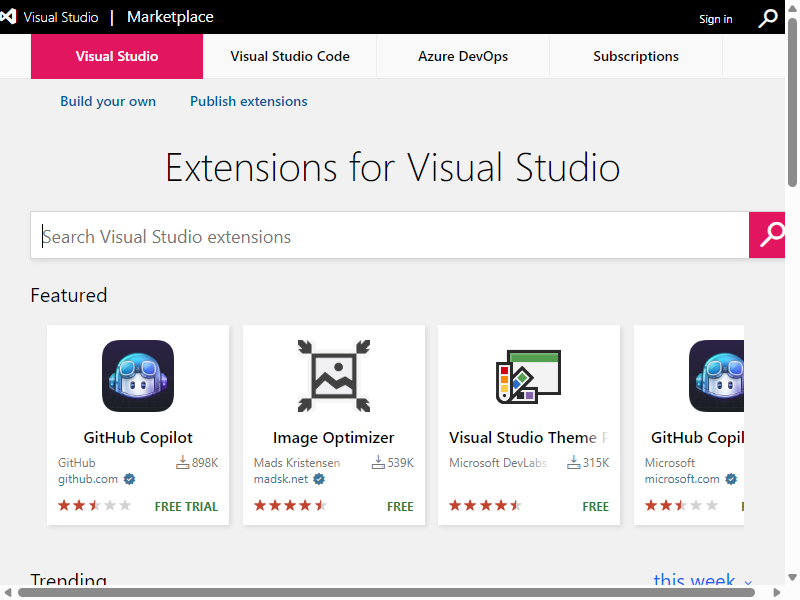800x600 pixels.
Task: Click download icon beside 539K
Action: (378, 462)
